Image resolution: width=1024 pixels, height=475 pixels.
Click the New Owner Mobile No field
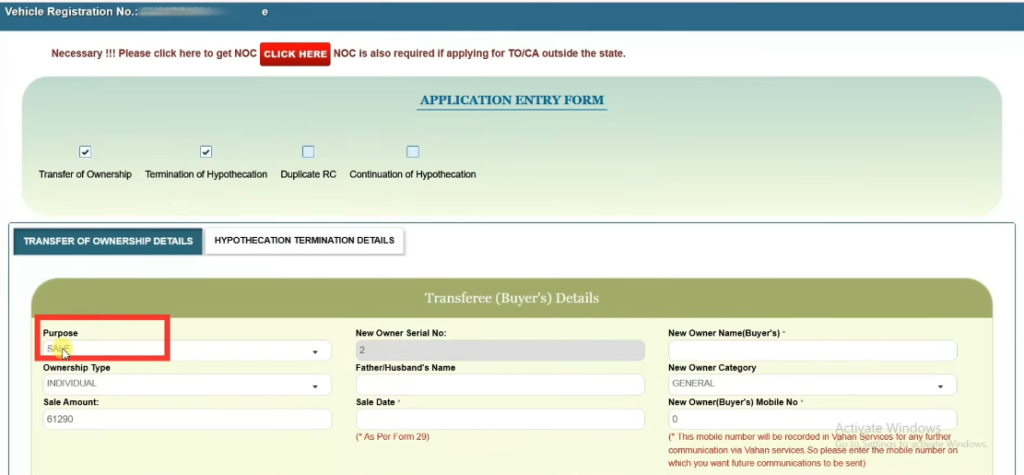click(x=811, y=420)
